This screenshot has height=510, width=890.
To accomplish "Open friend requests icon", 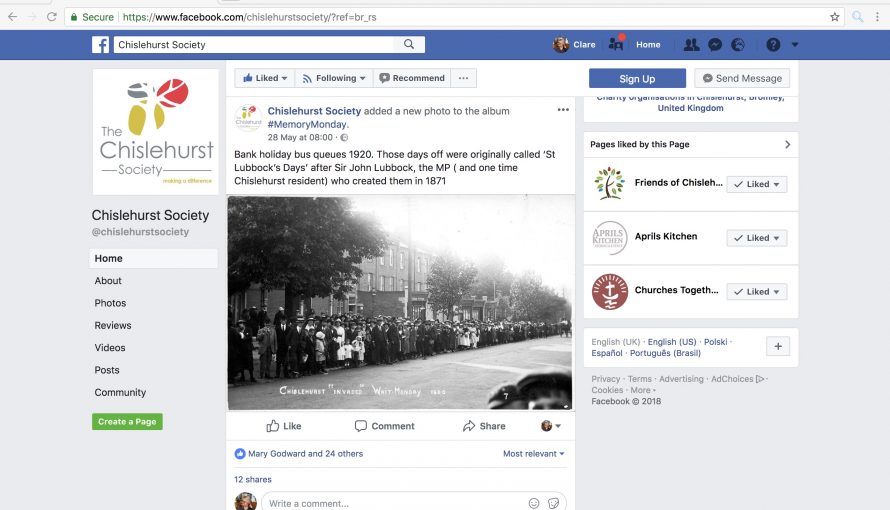I will click(x=691, y=45).
